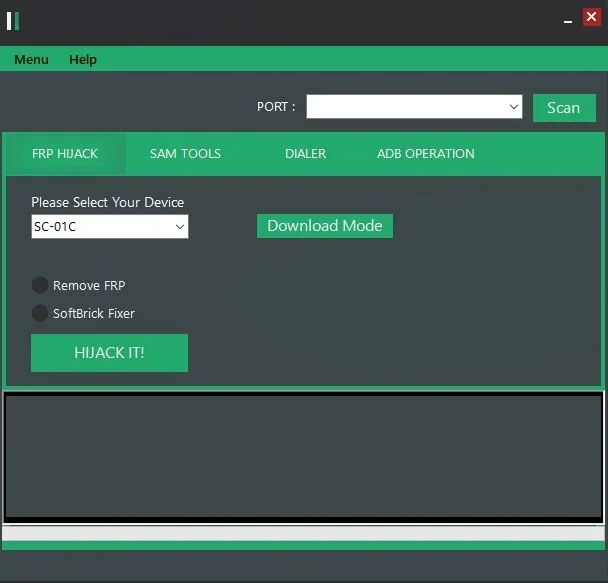Switch to the ADB OPERATION tab
Image resolution: width=608 pixels, height=583 pixels.
(426, 154)
